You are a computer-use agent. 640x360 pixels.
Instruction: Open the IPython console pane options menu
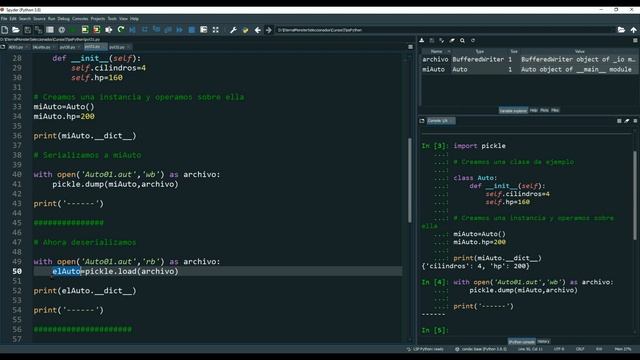pos(635,121)
